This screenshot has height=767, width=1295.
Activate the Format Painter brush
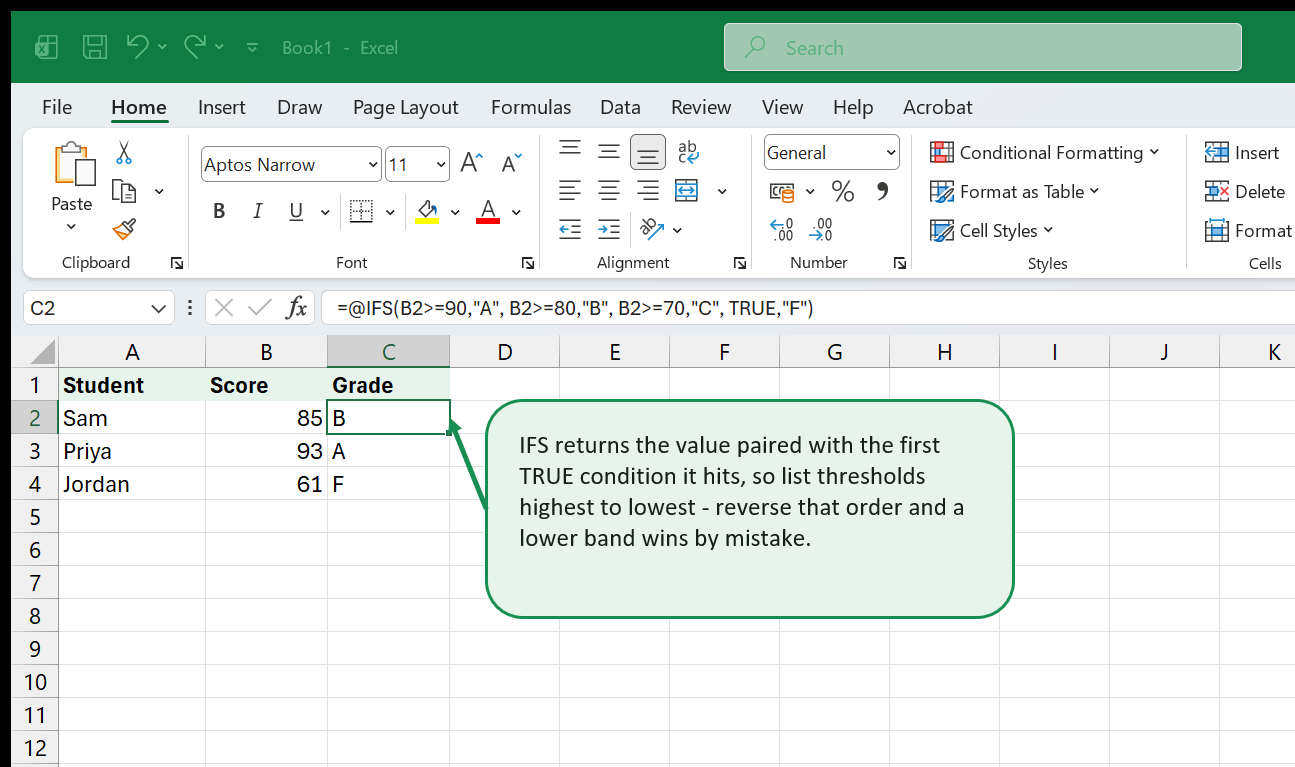(124, 230)
